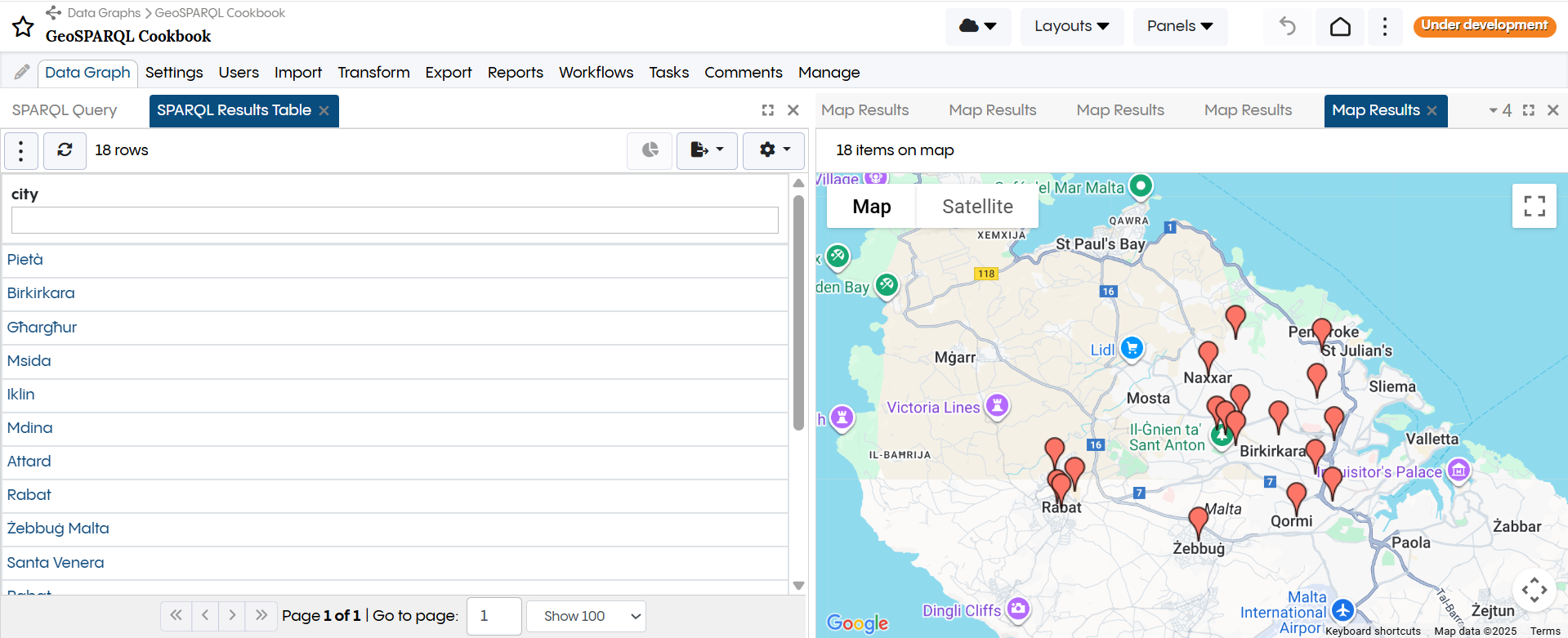Click the home icon in header
The image size is (1568, 638).
[1340, 27]
